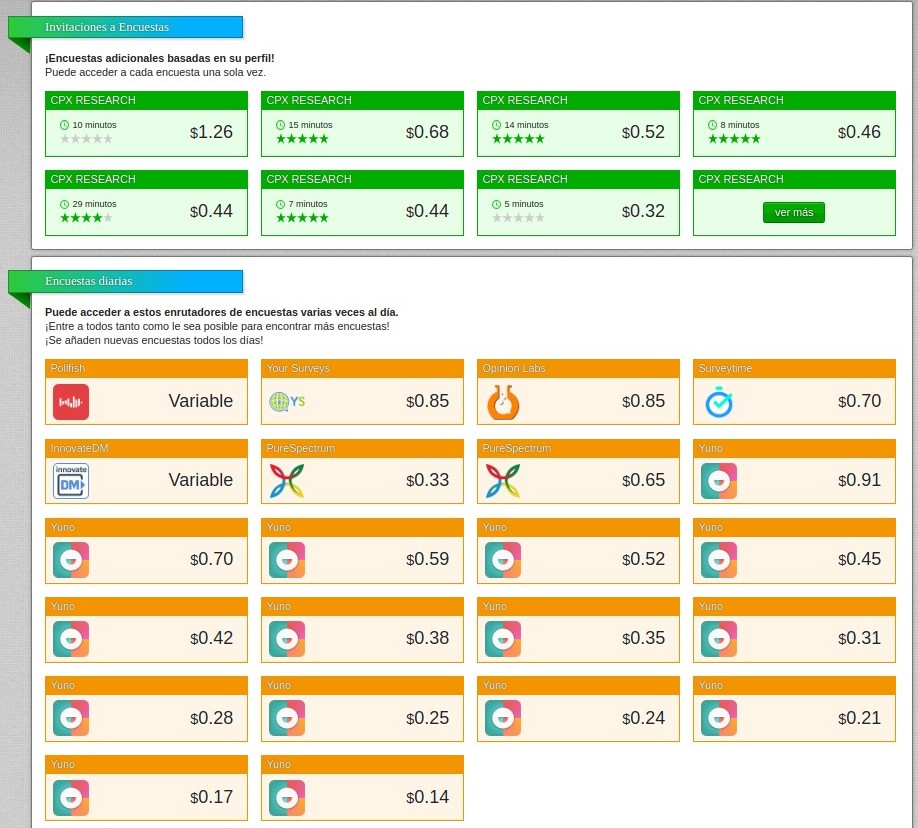Open the Yuno icon beside $0.35

(503, 639)
